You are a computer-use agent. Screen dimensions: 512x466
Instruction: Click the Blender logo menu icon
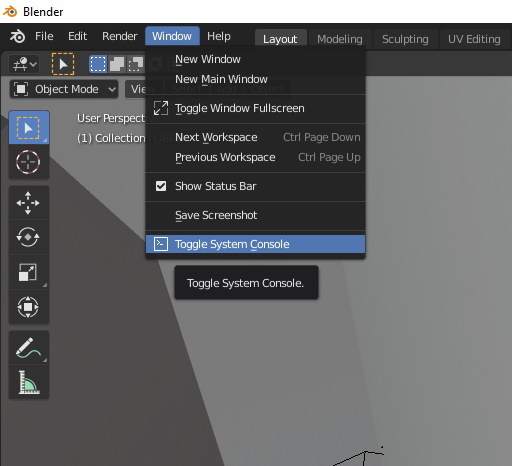pos(17,36)
